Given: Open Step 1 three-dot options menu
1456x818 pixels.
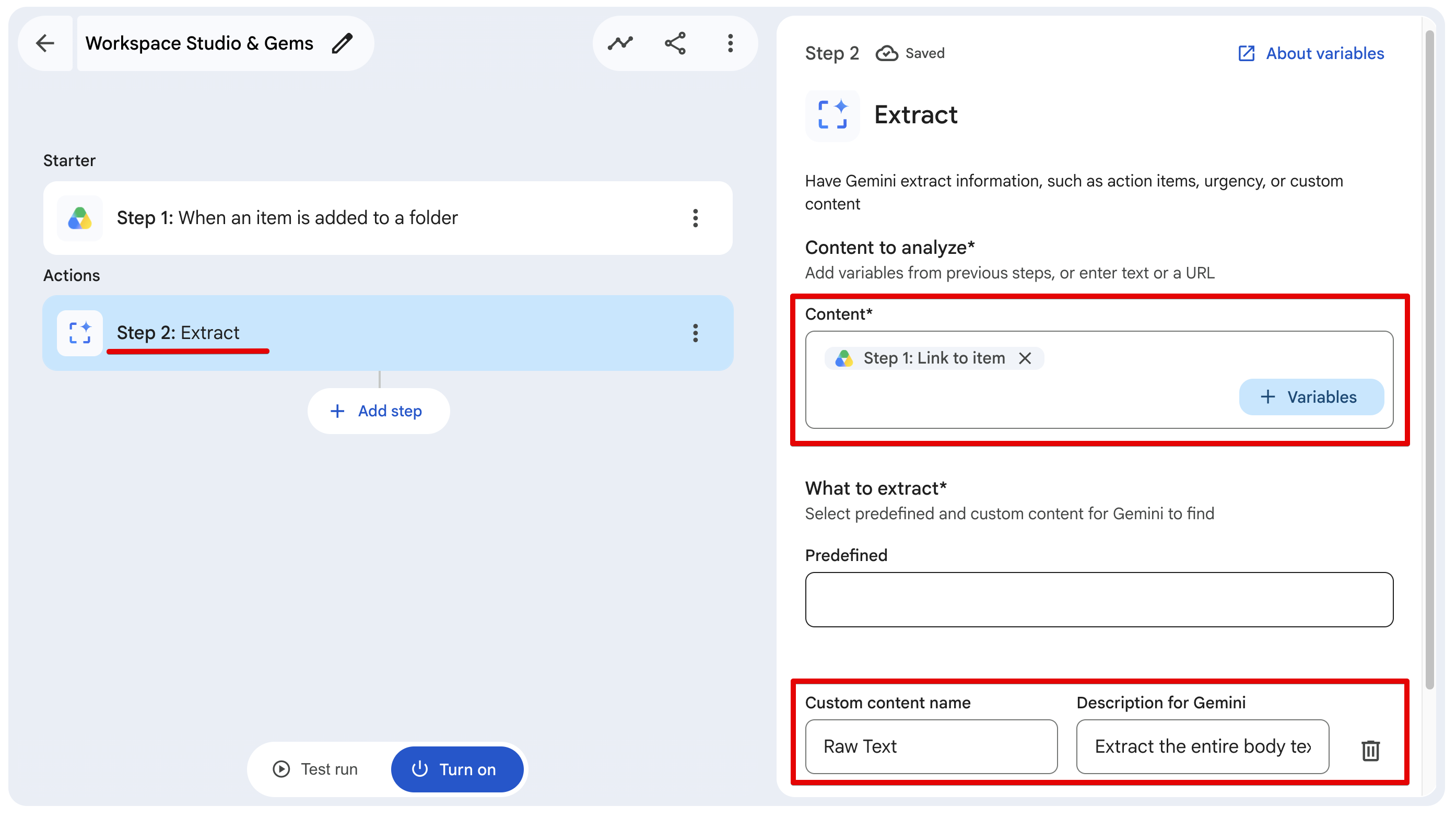Looking at the screenshot, I should (695, 218).
